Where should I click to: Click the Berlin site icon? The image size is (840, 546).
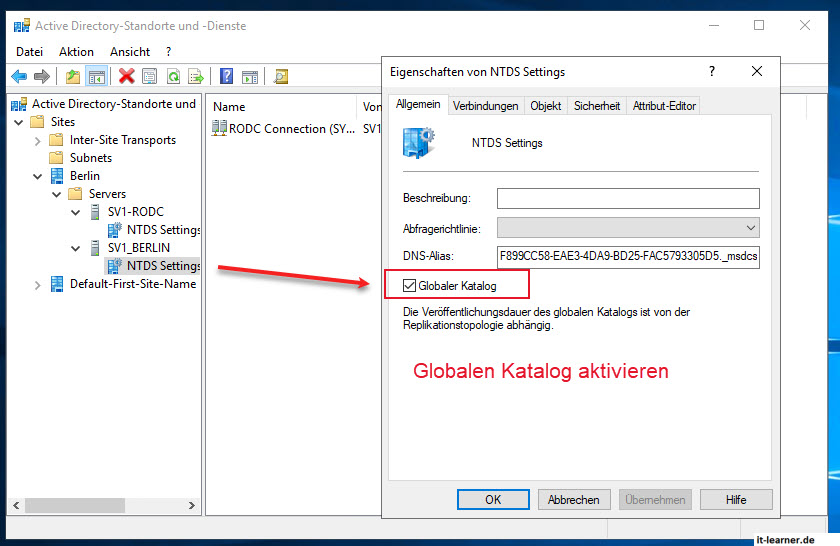point(57,176)
